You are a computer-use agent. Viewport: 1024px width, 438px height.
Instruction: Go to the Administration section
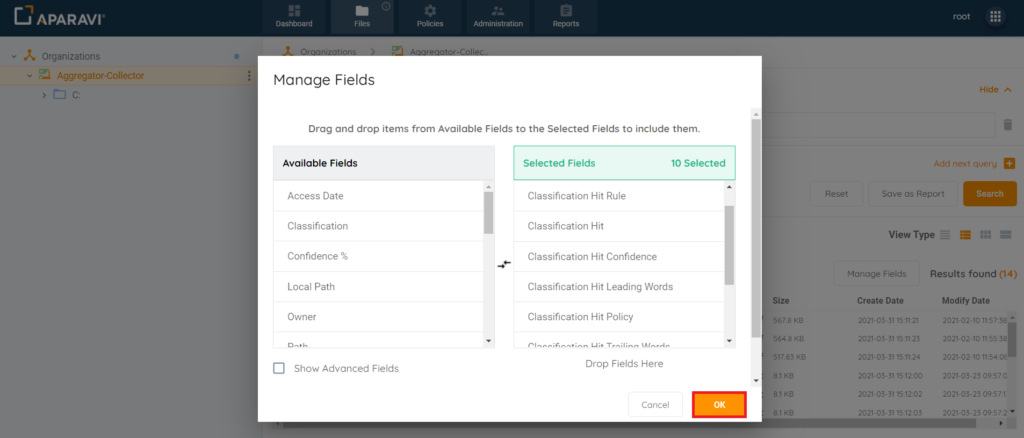[x=497, y=16]
